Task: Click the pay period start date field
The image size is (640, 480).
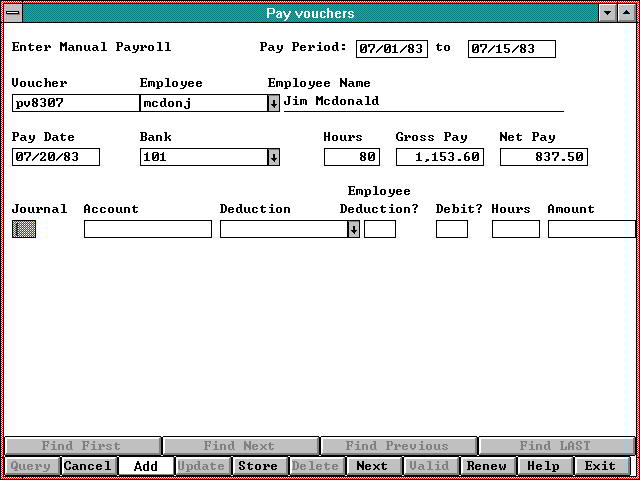Action: coord(392,49)
